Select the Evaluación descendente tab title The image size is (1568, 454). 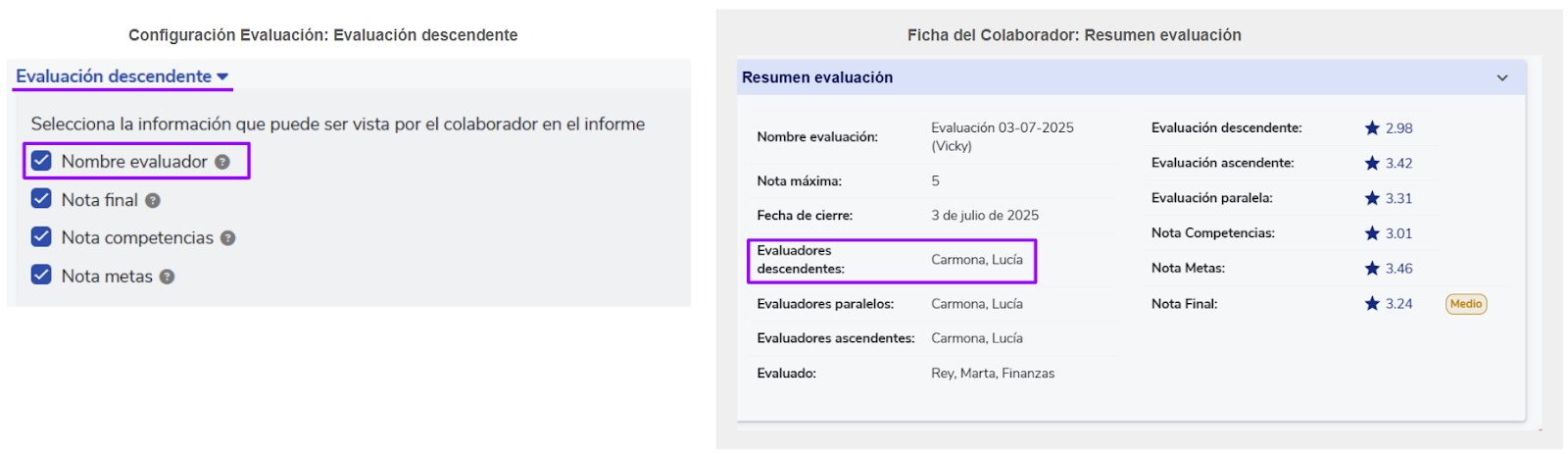[x=114, y=76]
